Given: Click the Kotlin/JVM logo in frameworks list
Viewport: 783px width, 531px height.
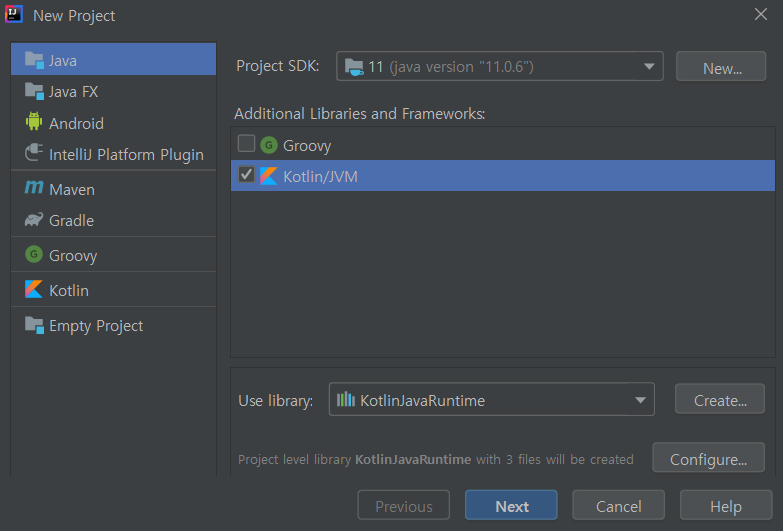Looking at the screenshot, I should pos(269,176).
